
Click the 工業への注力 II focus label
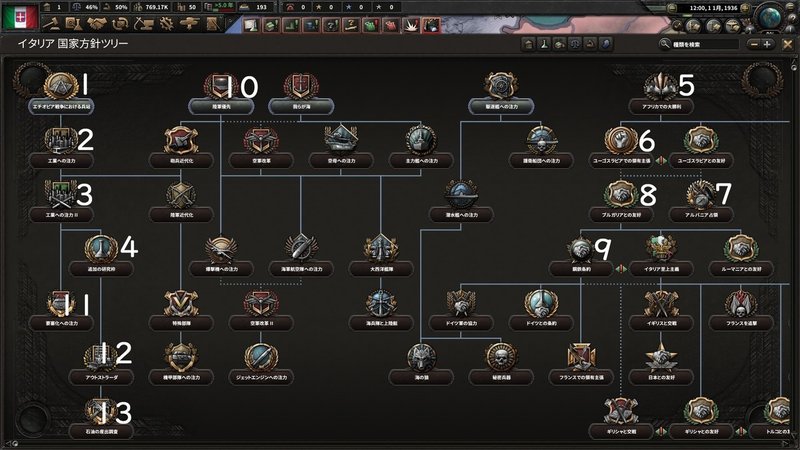pyautogui.click(x=61, y=215)
